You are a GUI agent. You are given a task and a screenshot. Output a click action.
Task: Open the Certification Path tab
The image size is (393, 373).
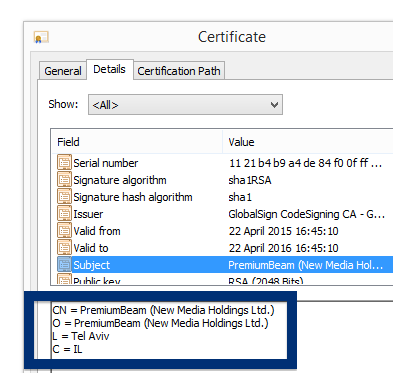tap(179, 71)
